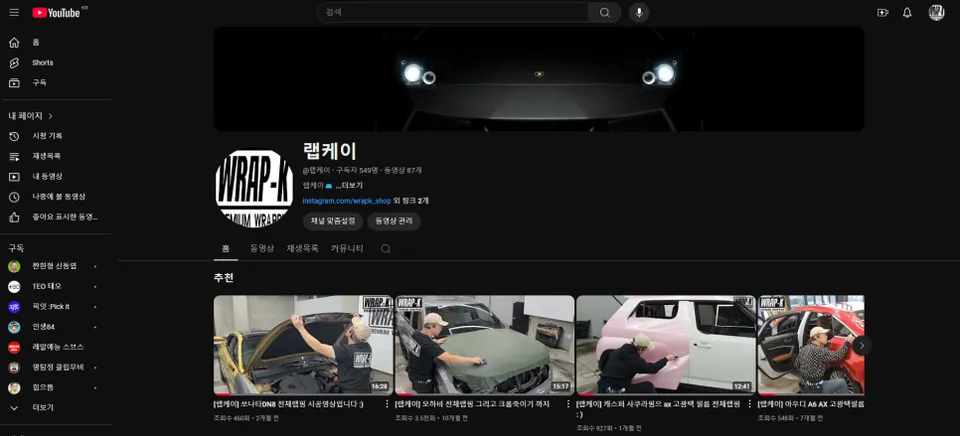Image resolution: width=960 pixels, height=436 pixels.
Task: Click into the 검색 search field
Action: [453, 12]
